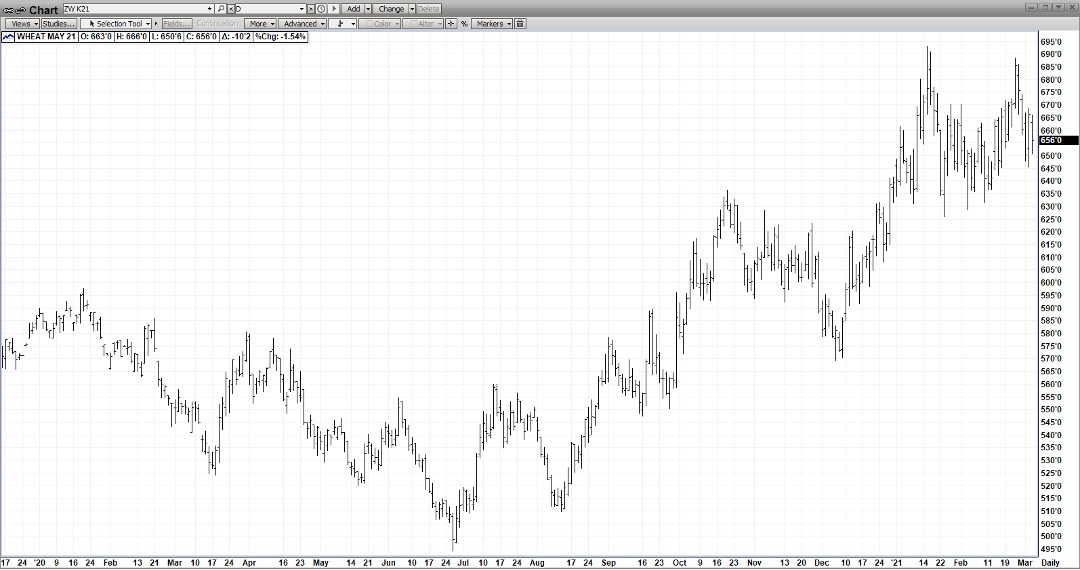Screen dimensions: 1080x570
Task: Open the Views menu
Action: [x=23, y=23]
